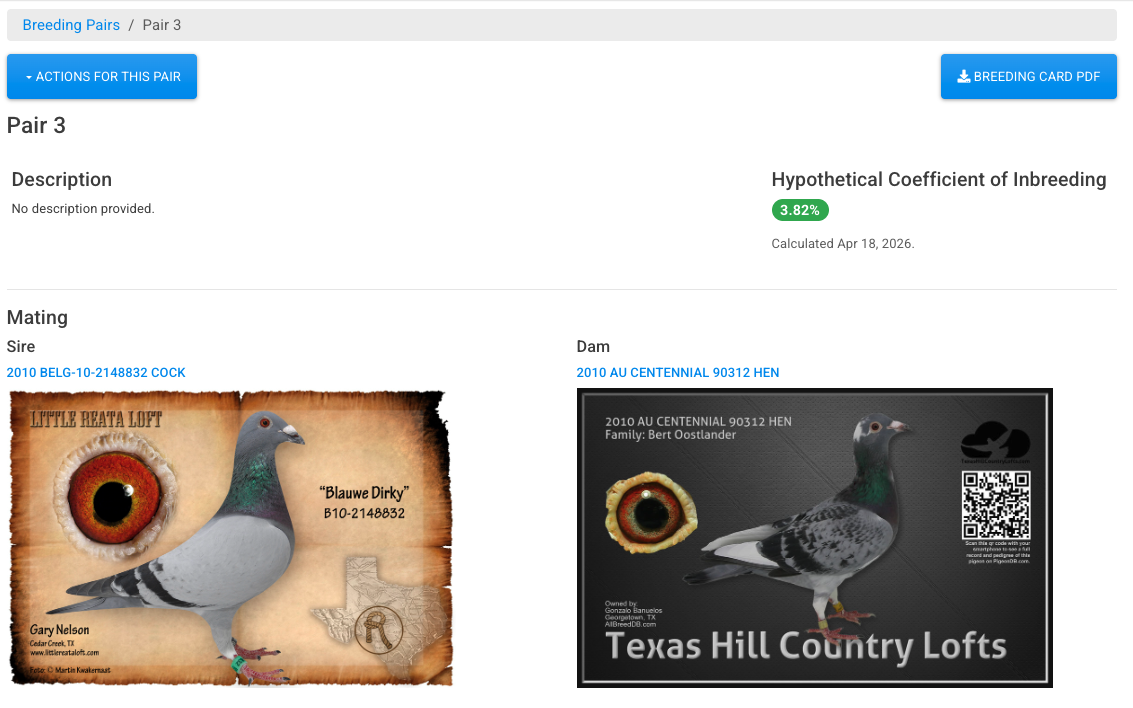This screenshot has width=1133, height=708.
Task: Go to Breeding Pairs breadcrumb link
Action: tap(71, 25)
